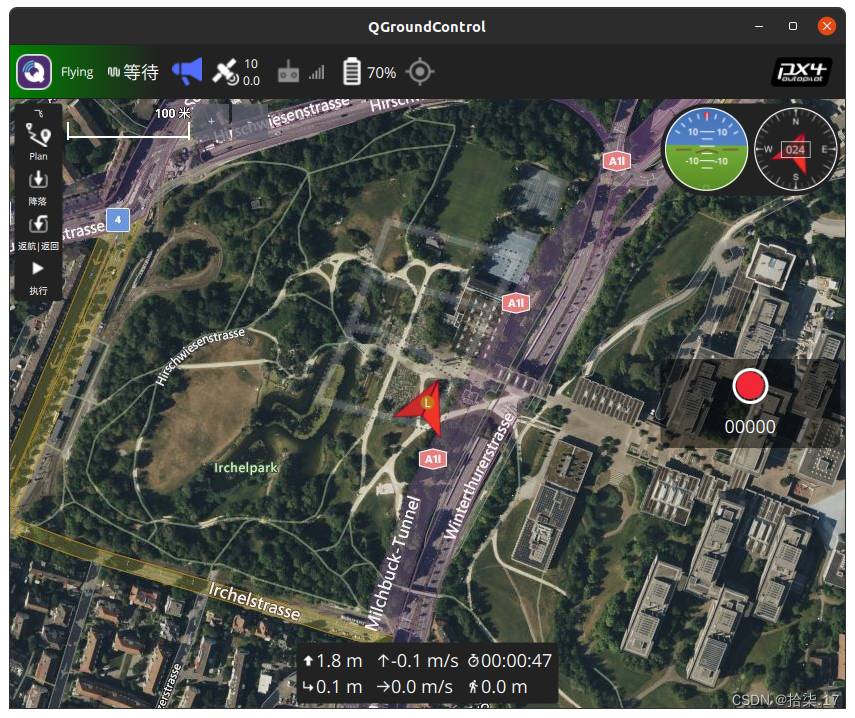Click the Flying status label
The width and height of the screenshot is (855, 718).
point(77,72)
